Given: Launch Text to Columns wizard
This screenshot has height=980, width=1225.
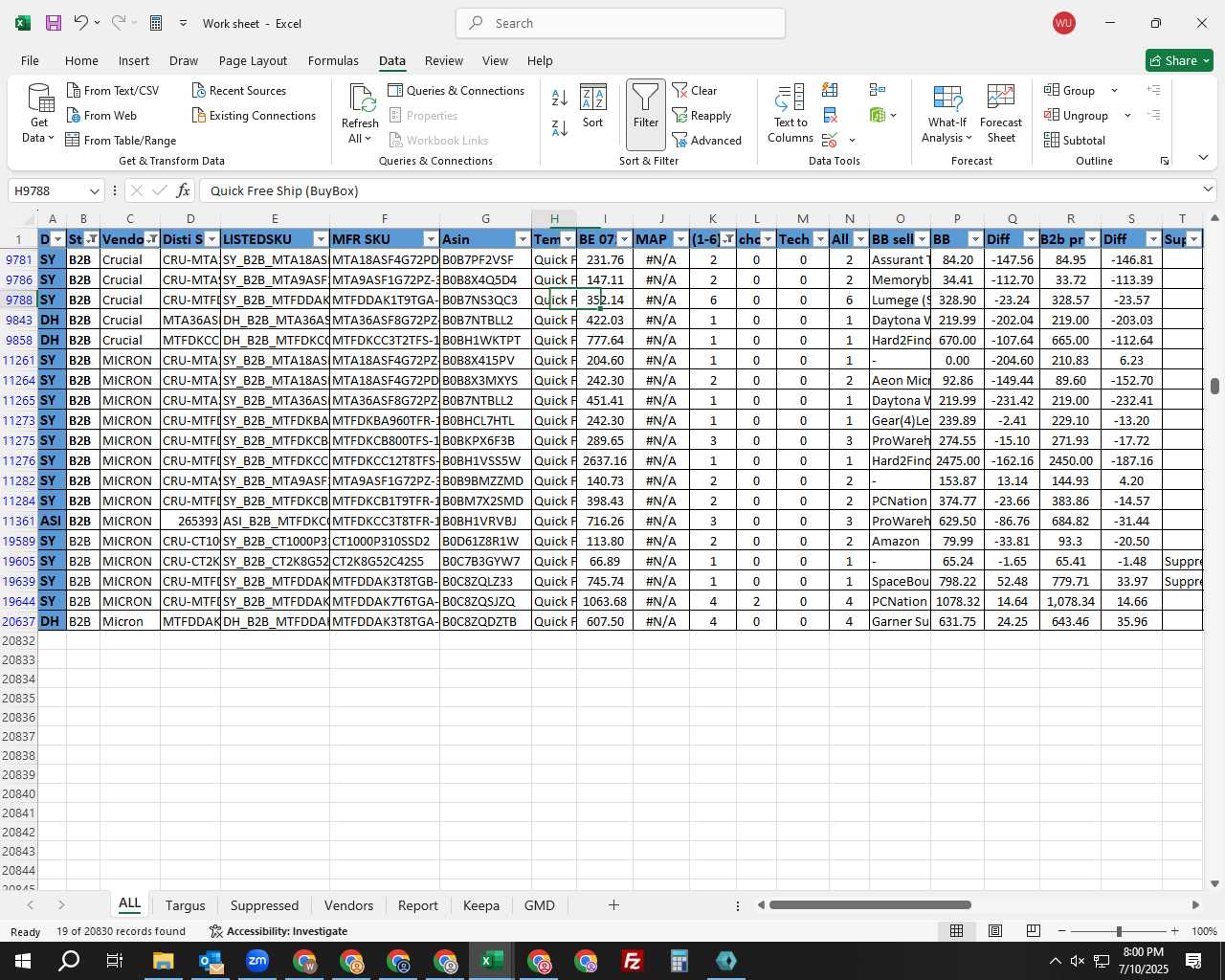Looking at the screenshot, I should click(791, 114).
